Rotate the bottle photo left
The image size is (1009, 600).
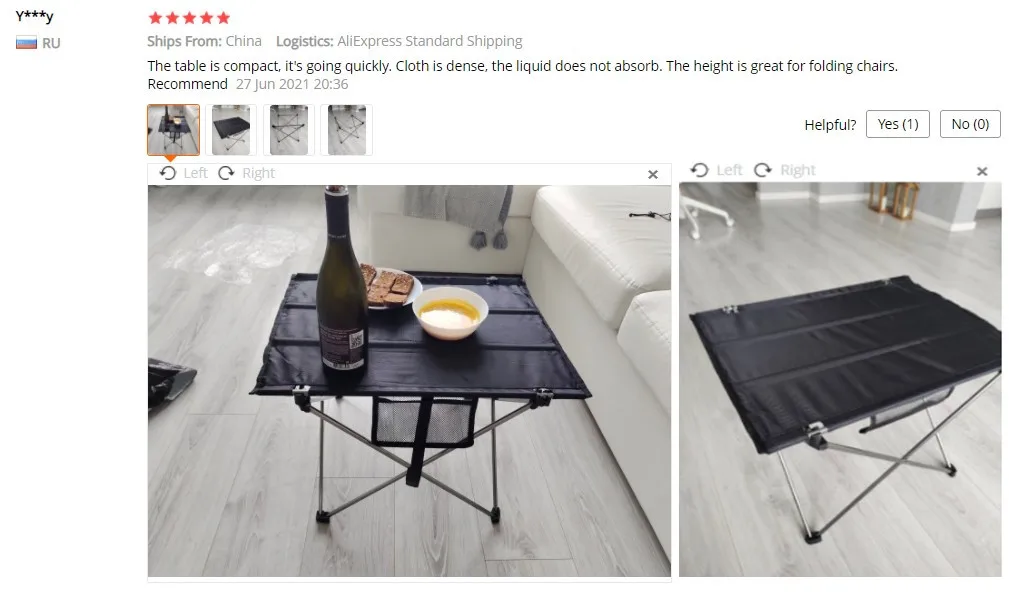(x=183, y=173)
